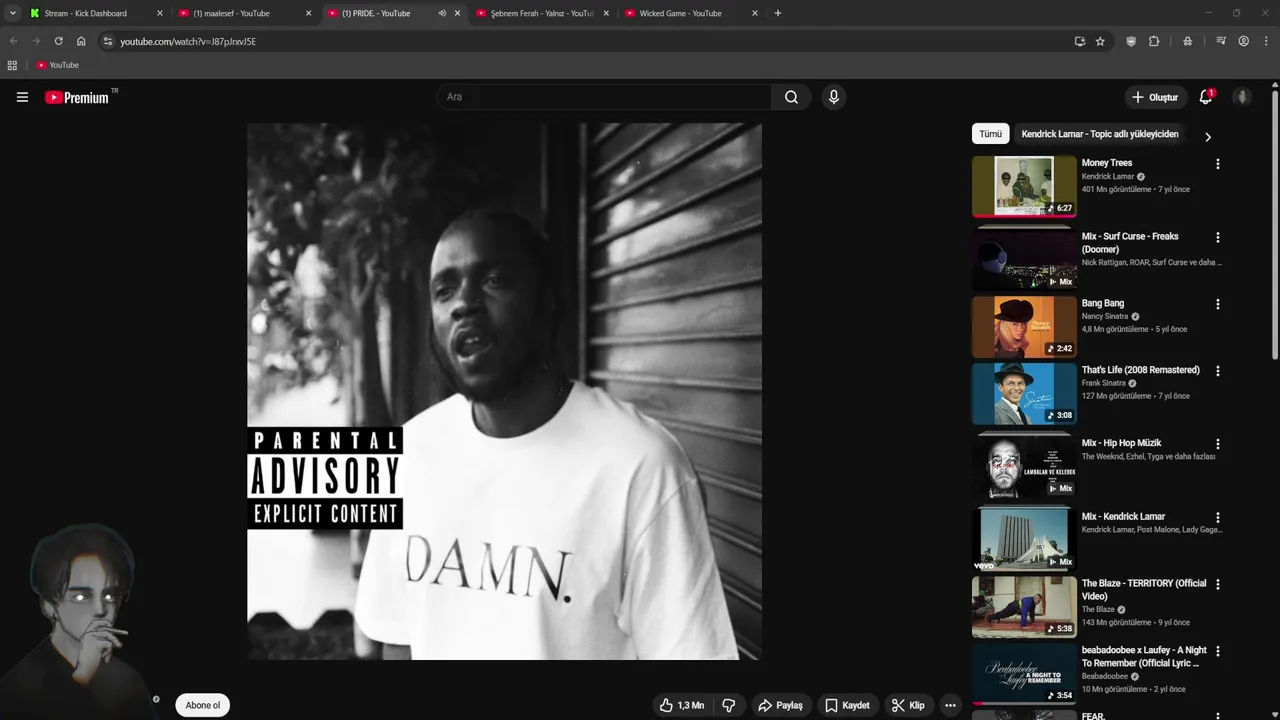Screen dimensions: 1280x720
Task: Click install app icon in address bar
Action: tap(1079, 41)
